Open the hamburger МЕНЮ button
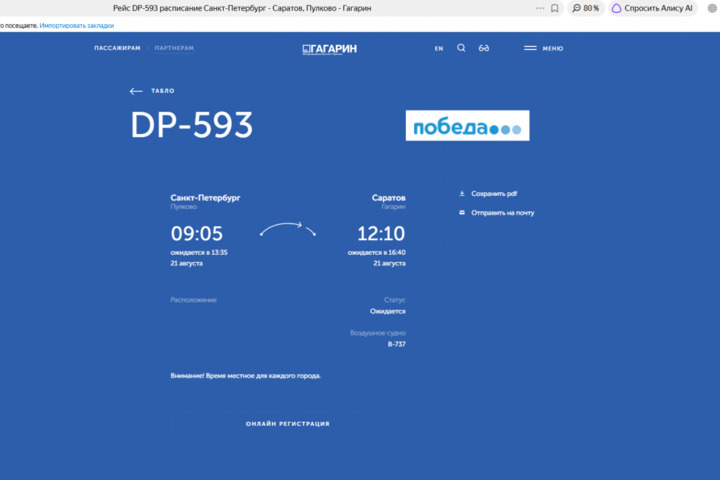Image resolution: width=720 pixels, height=480 pixels. tap(544, 48)
